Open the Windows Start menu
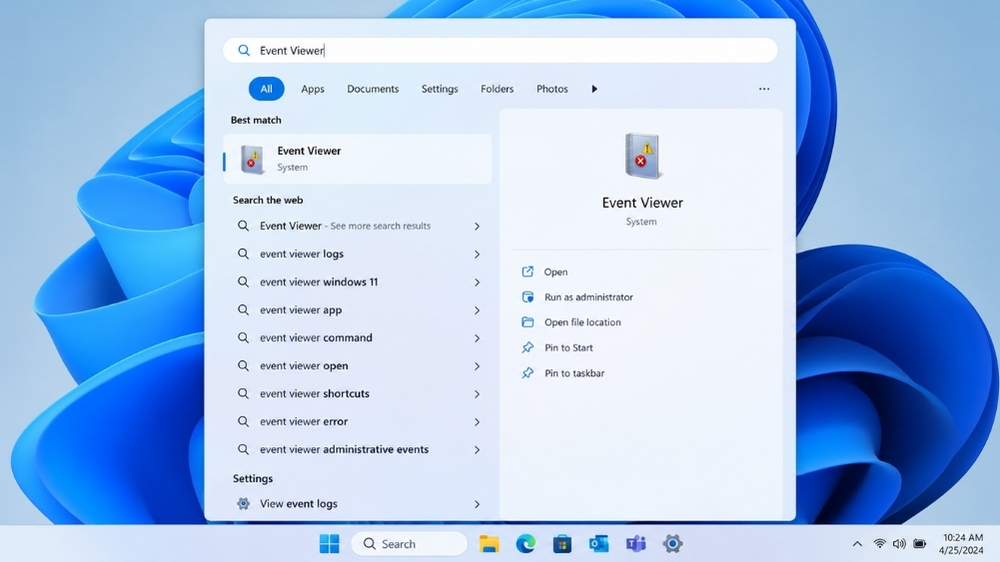The image size is (1000, 562). (329, 544)
